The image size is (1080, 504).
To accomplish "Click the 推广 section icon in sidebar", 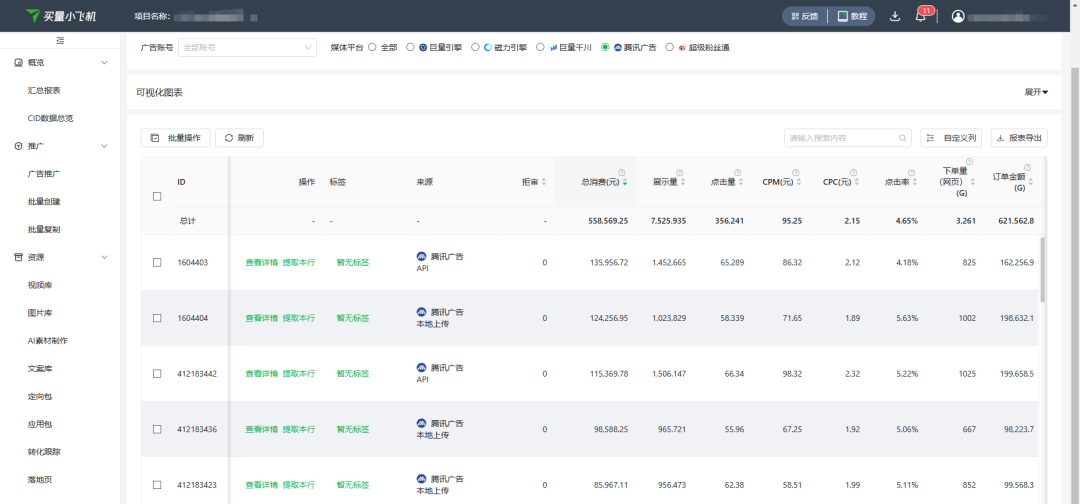I will 19,146.
